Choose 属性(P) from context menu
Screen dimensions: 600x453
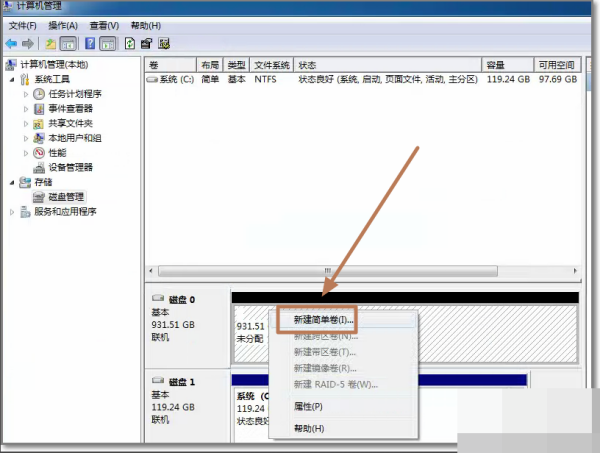tap(343, 406)
